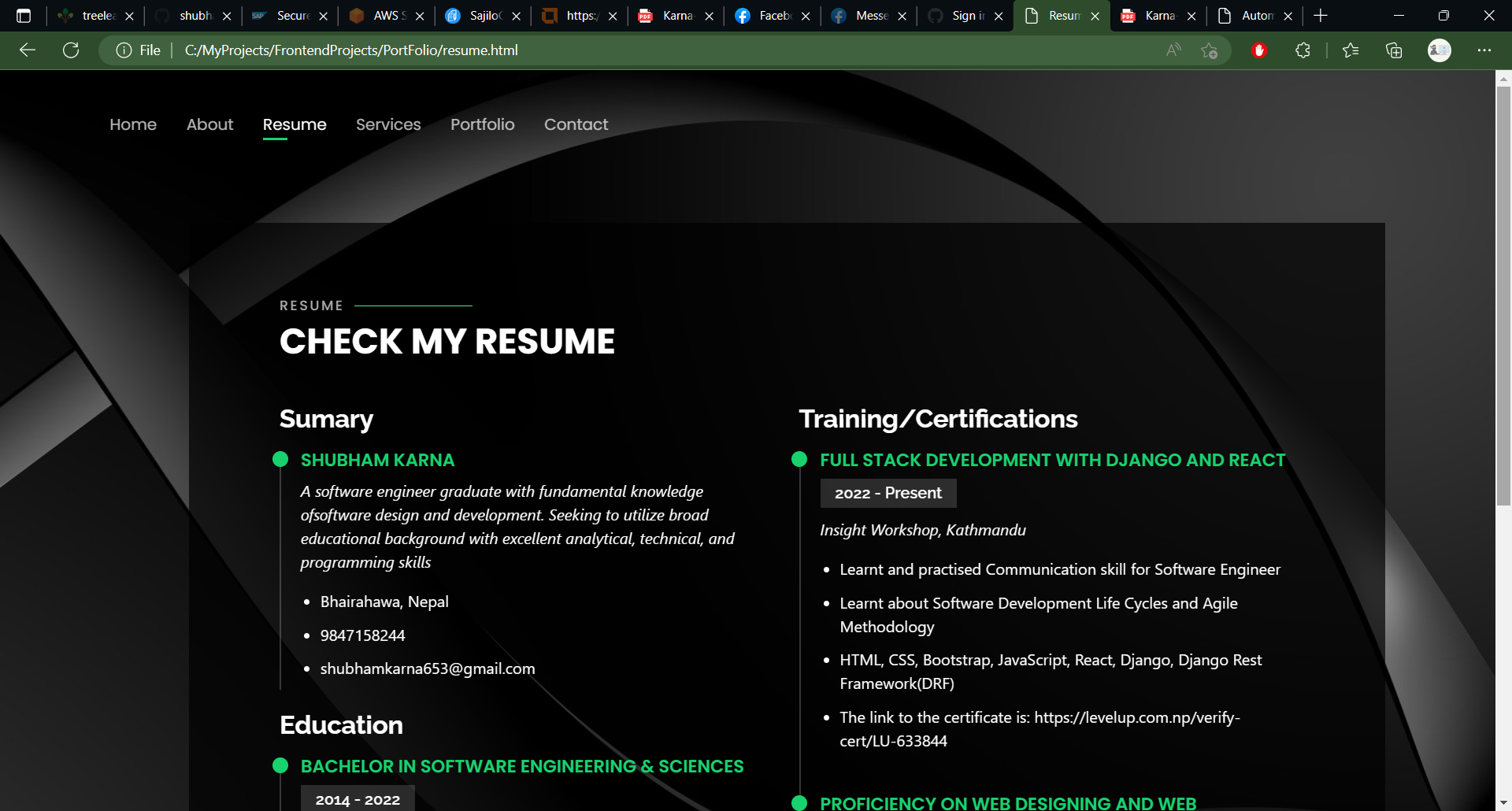
Task: Click the Insight Workshop, Kathmandu text
Action: 923,530
